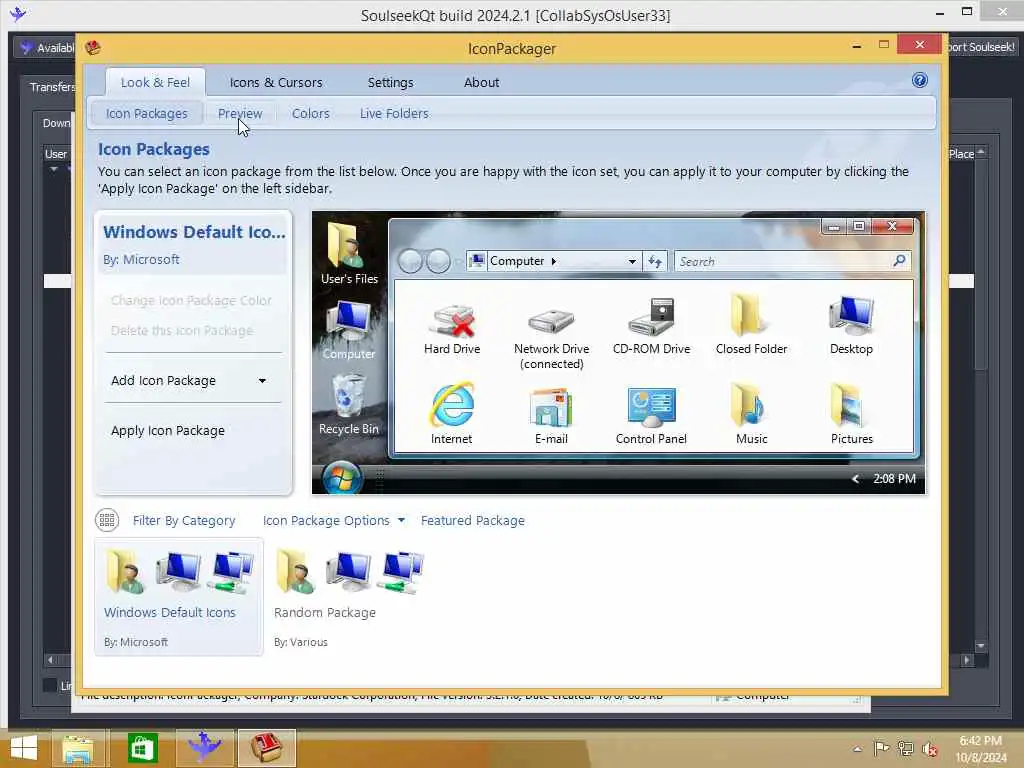Click the preview refresh arrows icon
Image resolution: width=1024 pixels, height=768 pixels.
coord(655,261)
